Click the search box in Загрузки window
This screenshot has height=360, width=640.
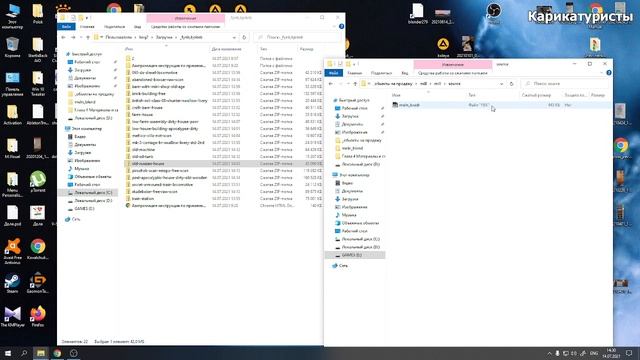pyautogui.click(x=297, y=37)
